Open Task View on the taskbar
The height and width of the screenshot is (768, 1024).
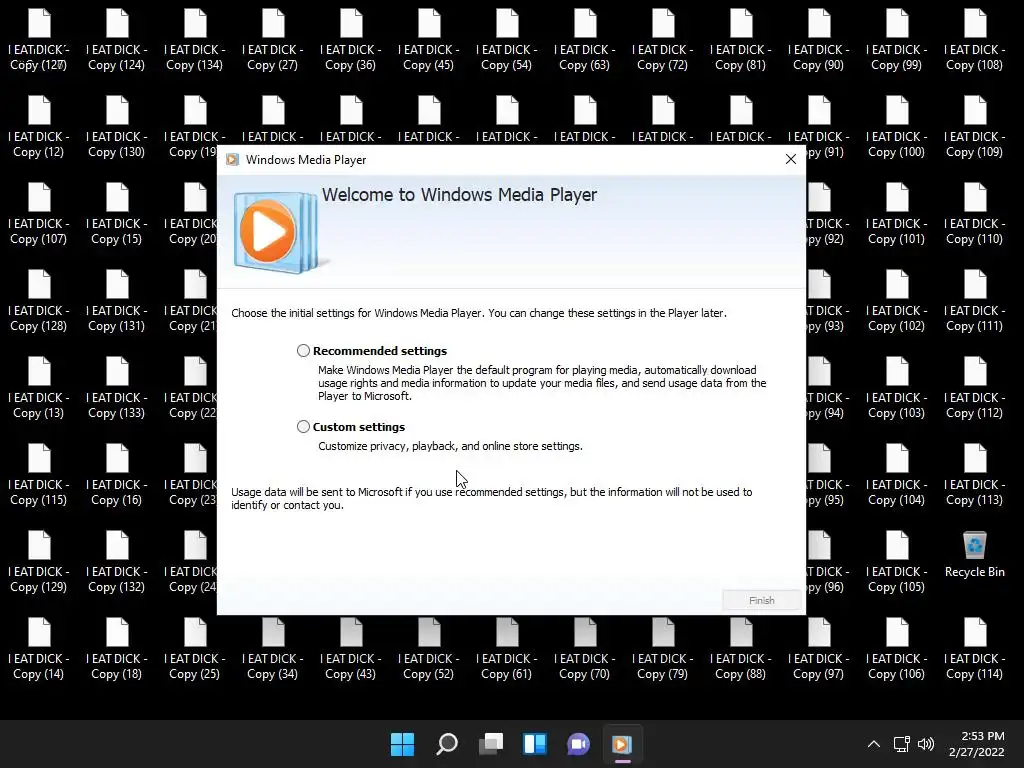pos(491,744)
